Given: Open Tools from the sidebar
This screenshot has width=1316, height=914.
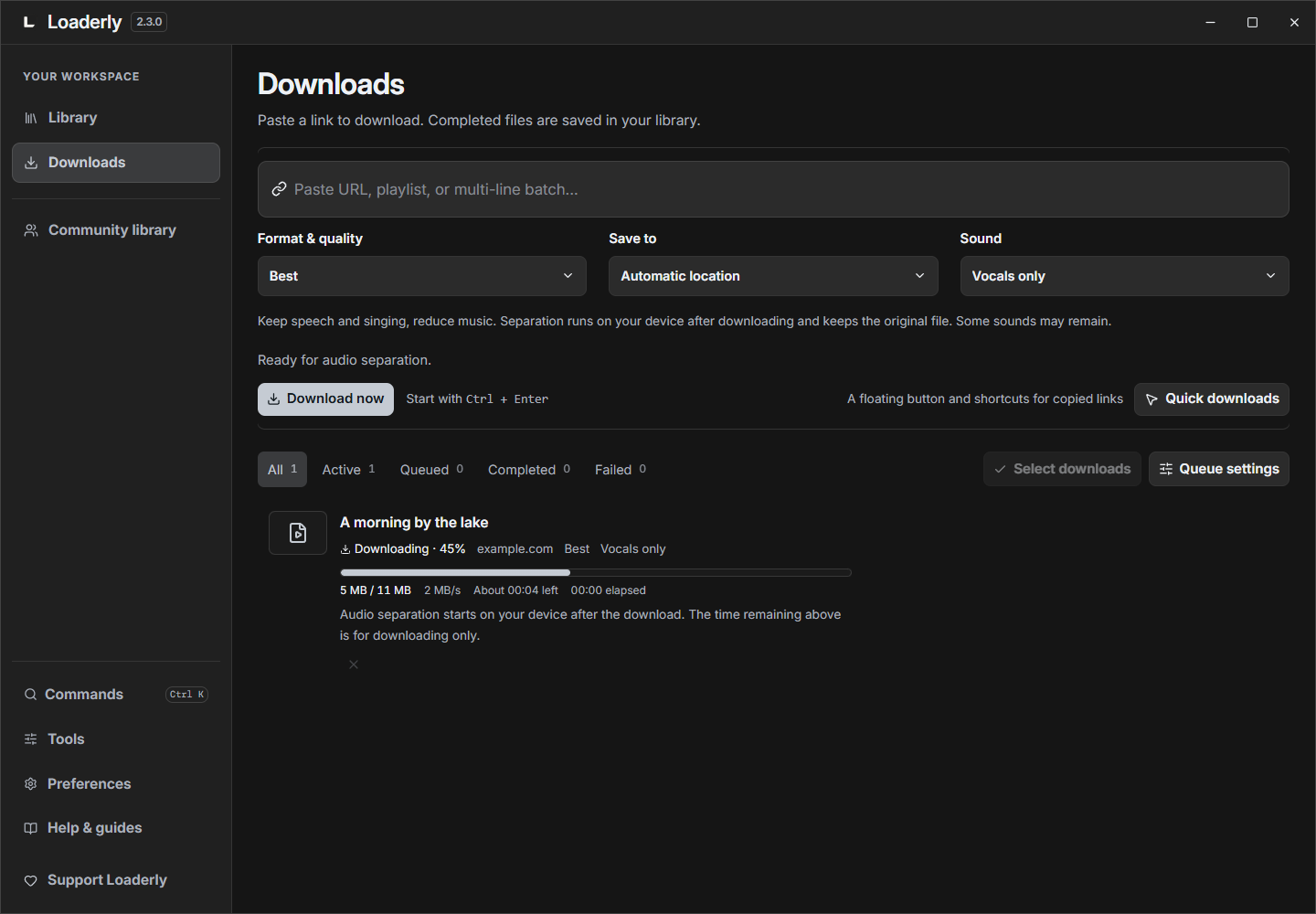Looking at the screenshot, I should click(116, 739).
